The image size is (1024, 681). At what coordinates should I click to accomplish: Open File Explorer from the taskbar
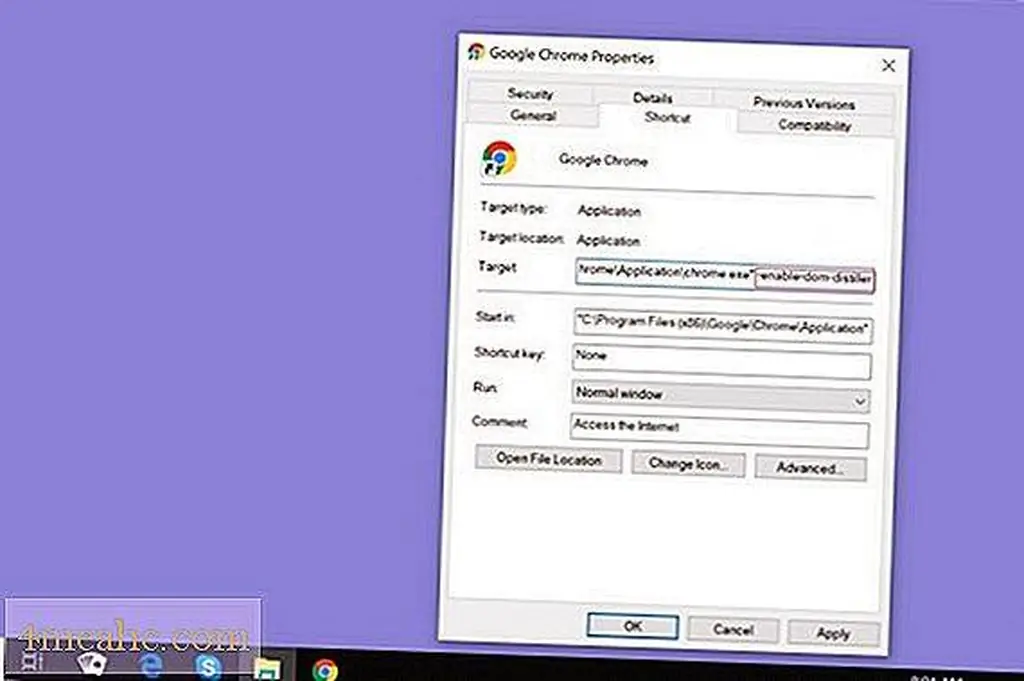click(x=267, y=669)
